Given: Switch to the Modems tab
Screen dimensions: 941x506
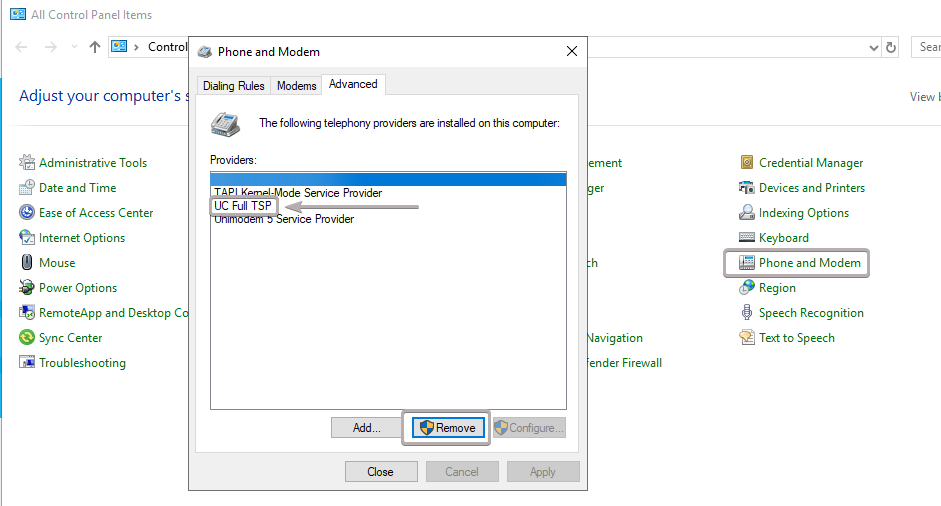Looking at the screenshot, I should pos(296,86).
